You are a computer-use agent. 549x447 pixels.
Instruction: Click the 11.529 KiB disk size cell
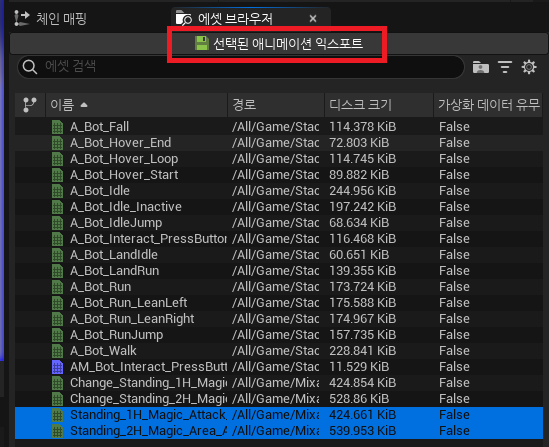359,367
